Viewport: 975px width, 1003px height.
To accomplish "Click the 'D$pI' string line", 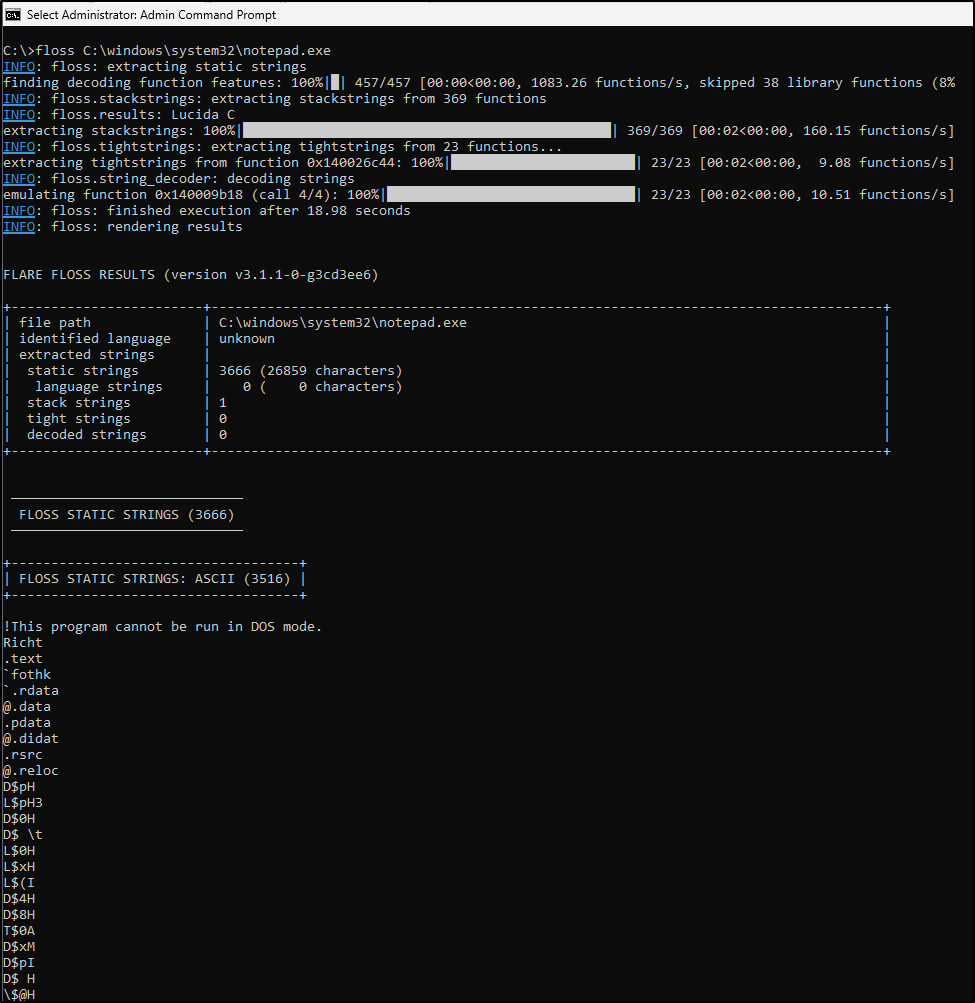I will pos(19,962).
